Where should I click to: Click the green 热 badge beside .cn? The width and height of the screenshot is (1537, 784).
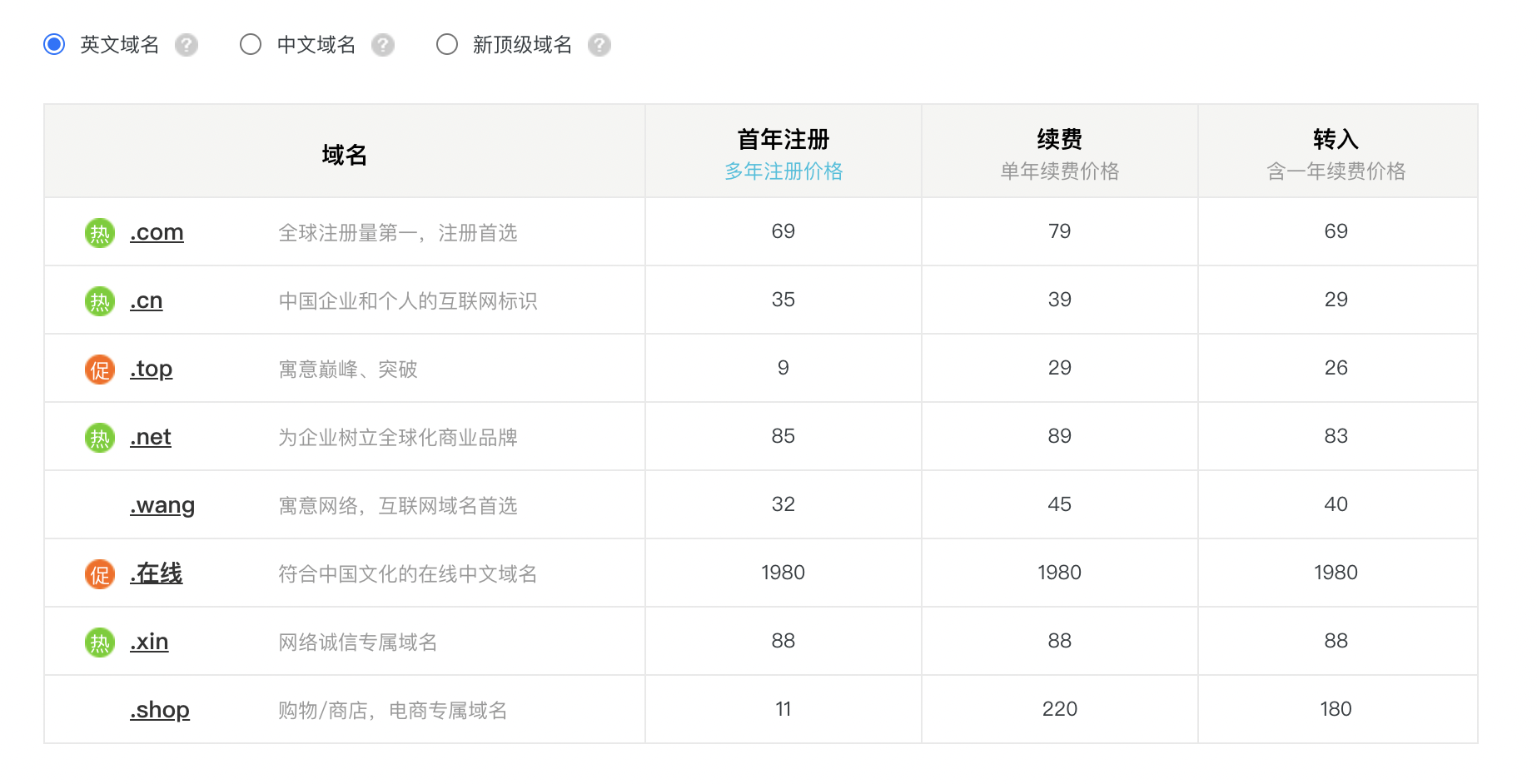coord(100,301)
